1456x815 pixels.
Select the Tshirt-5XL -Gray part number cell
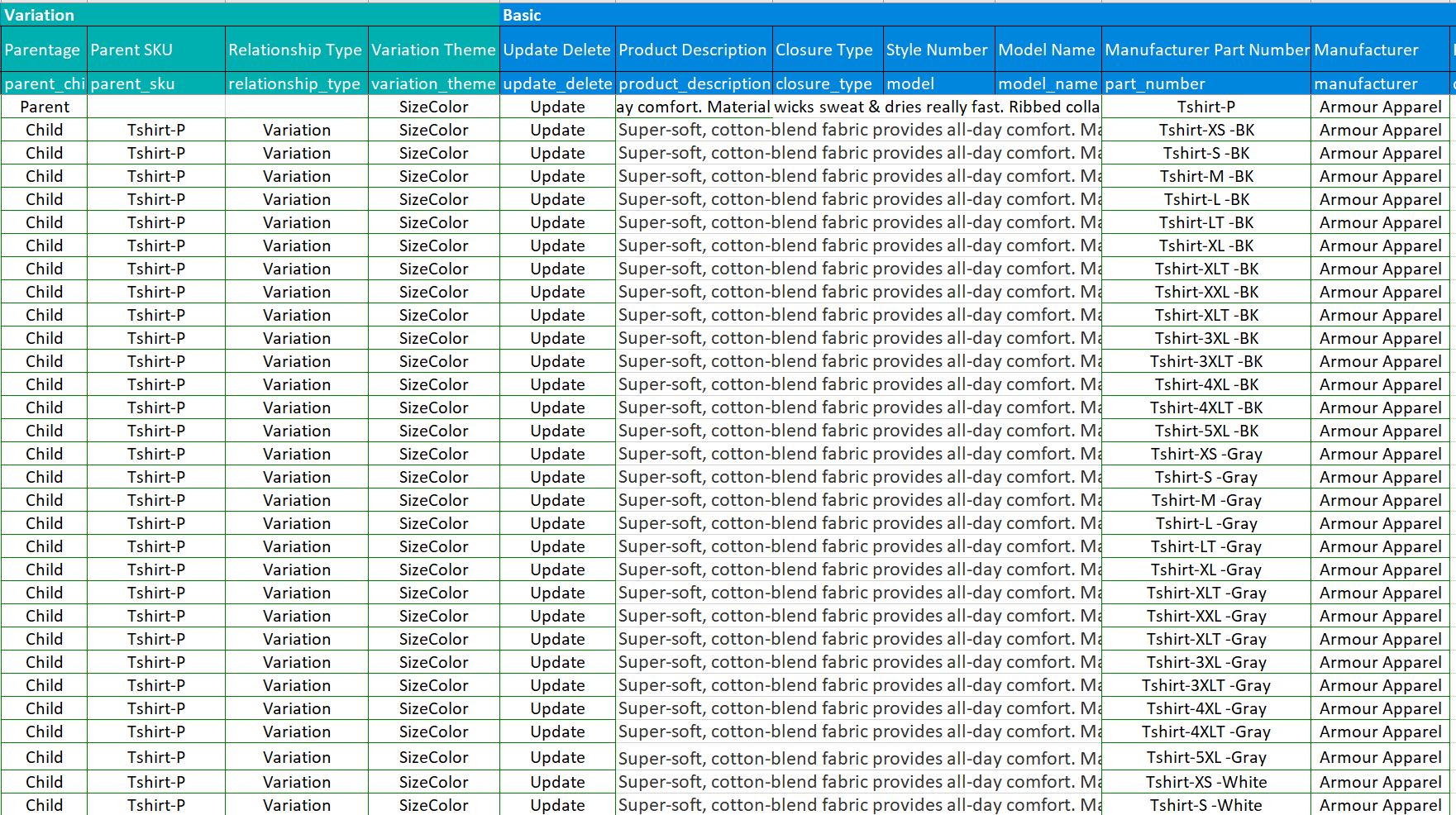coord(1206,757)
